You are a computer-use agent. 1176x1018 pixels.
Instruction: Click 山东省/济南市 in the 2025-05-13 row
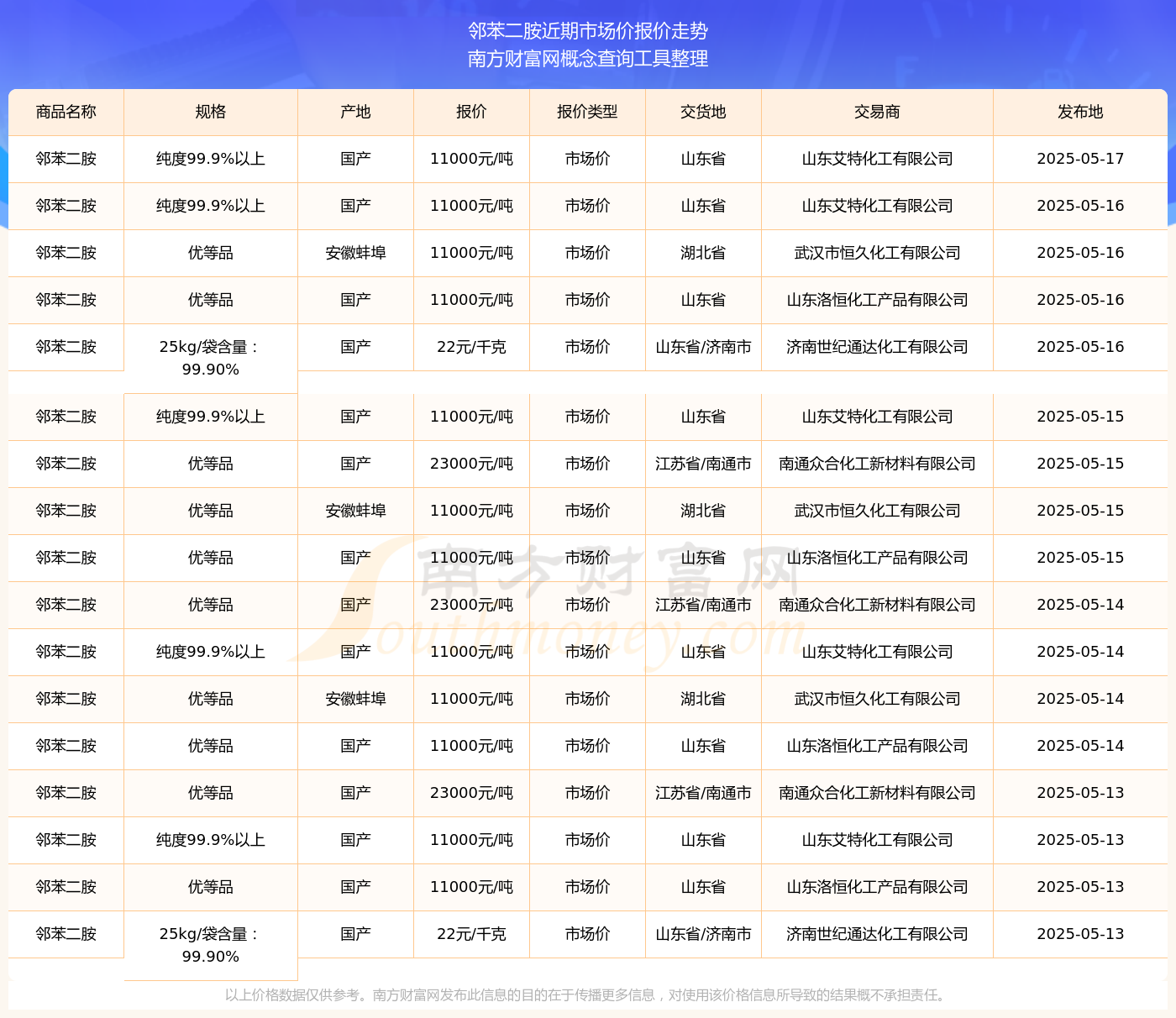(x=704, y=934)
